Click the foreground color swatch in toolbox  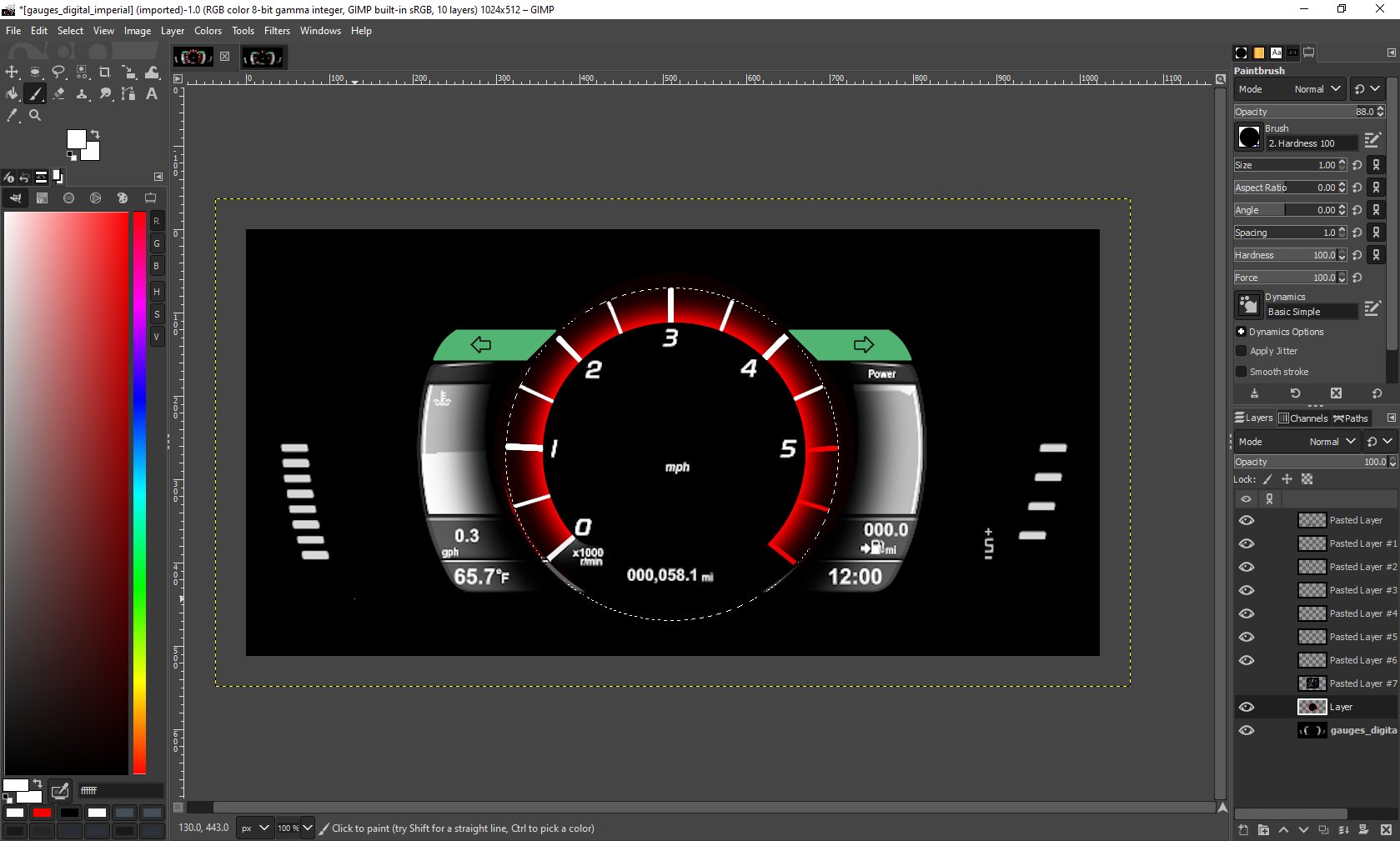(x=76, y=139)
